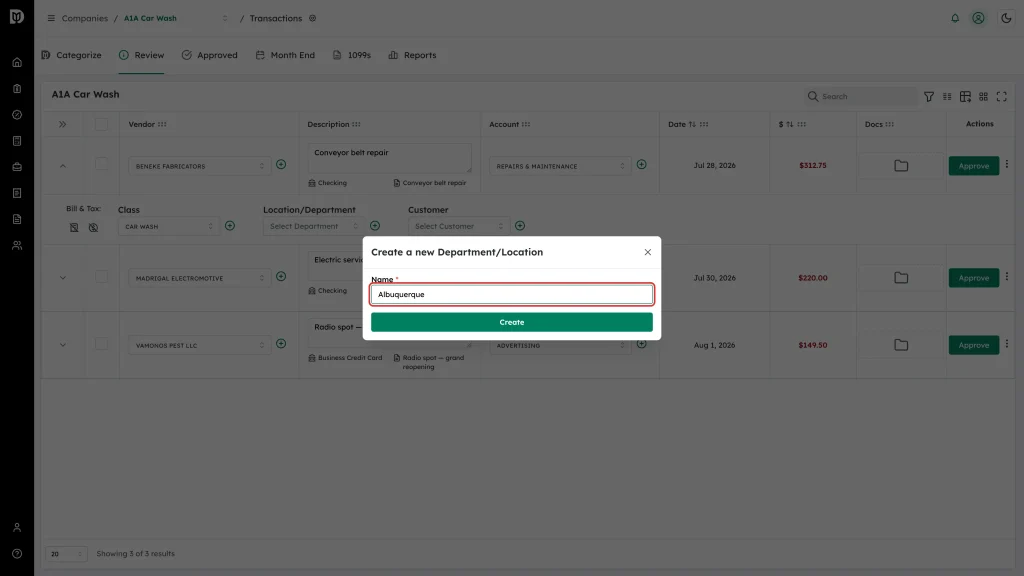
Task: Click the table view icon
Action: click(x=965, y=97)
